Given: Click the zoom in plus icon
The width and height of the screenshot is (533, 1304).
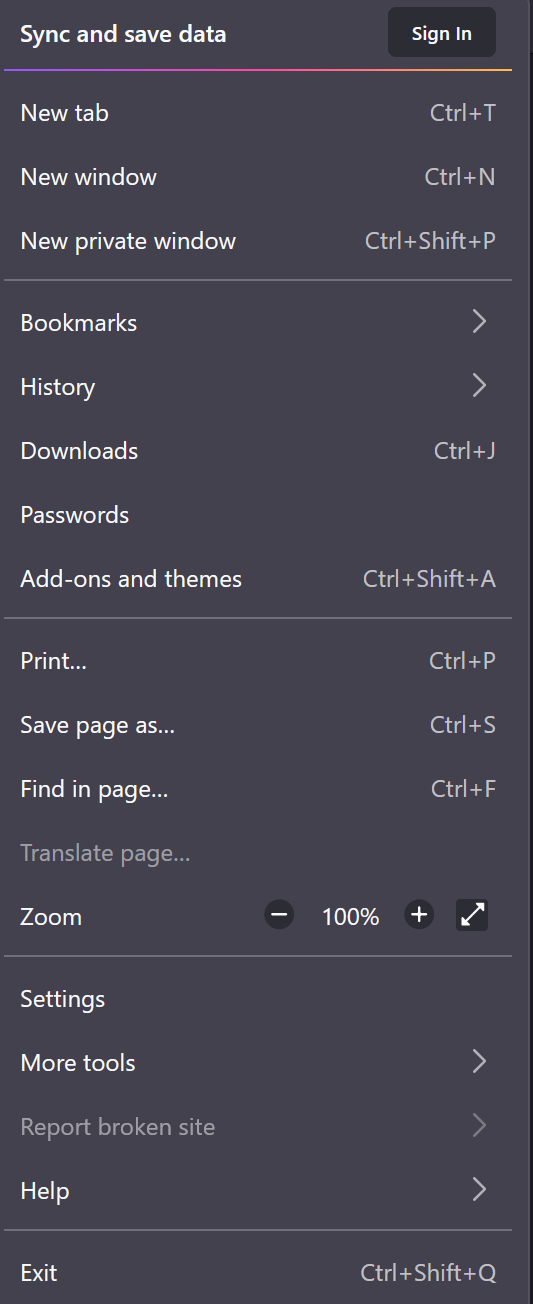Looking at the screenshot, I should [x=419, y=915].
